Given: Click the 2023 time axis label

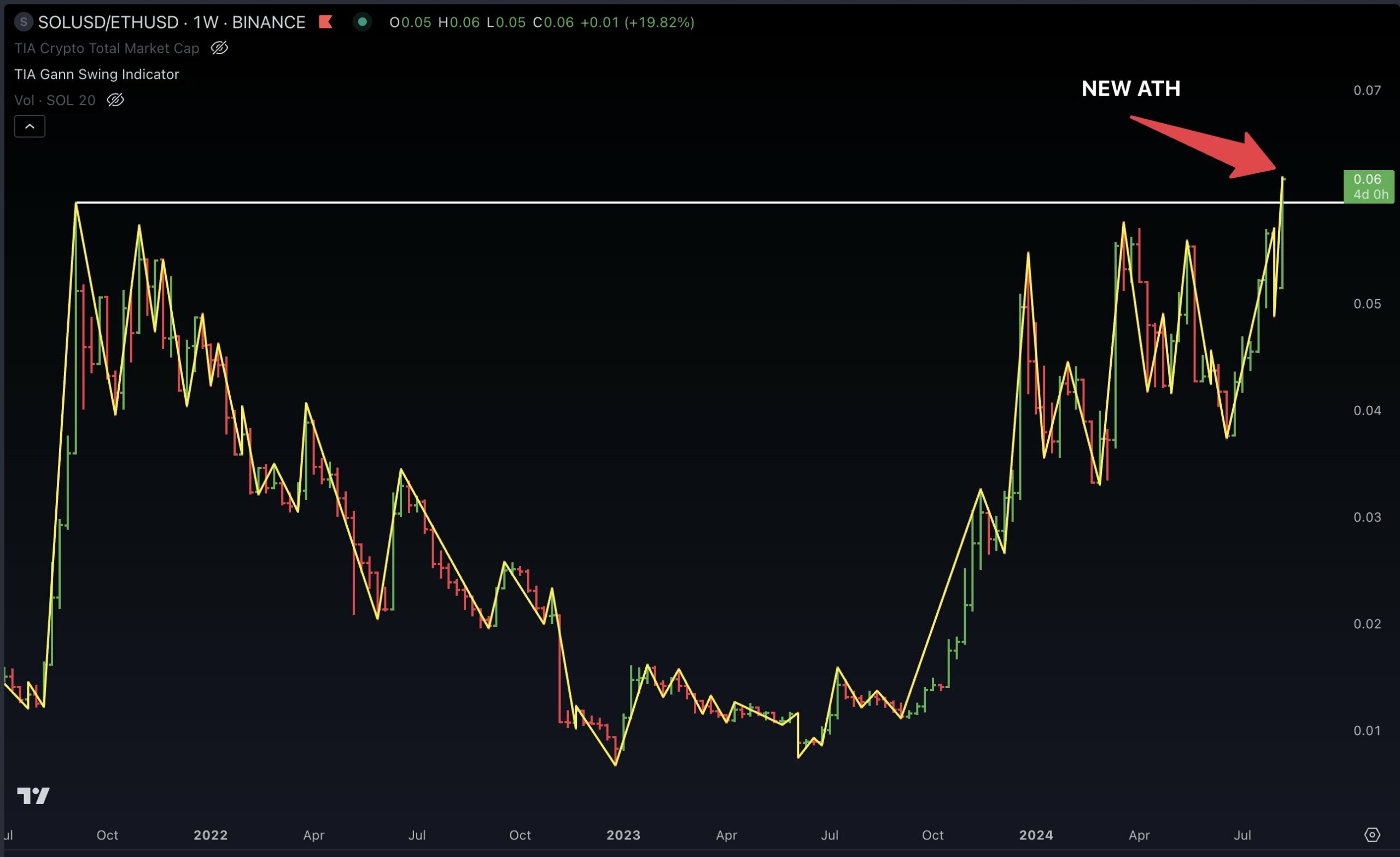Looking at the screenshot, I should (x=623, y=835).
